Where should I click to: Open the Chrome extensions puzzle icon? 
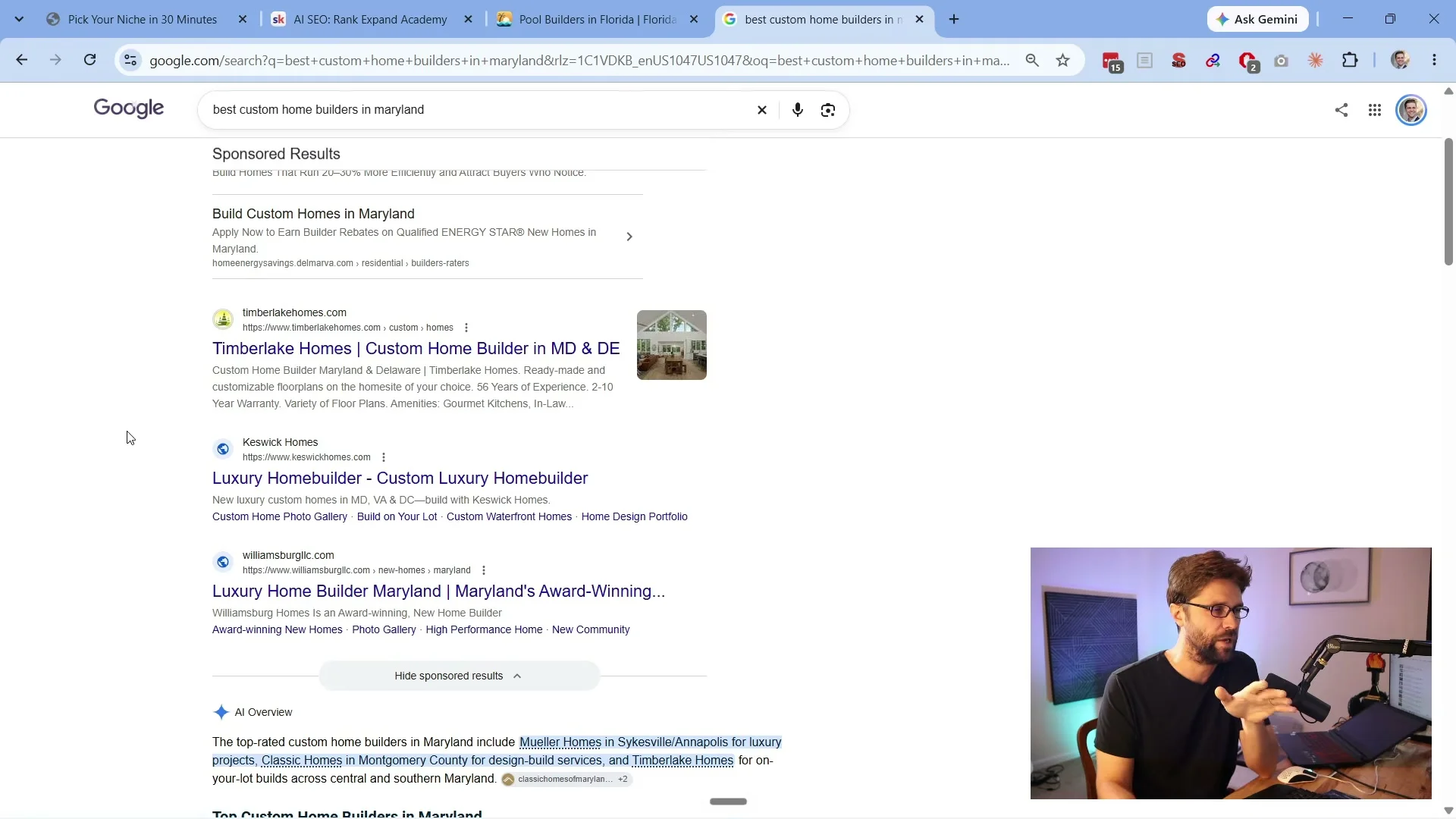tap(1350, 60)
